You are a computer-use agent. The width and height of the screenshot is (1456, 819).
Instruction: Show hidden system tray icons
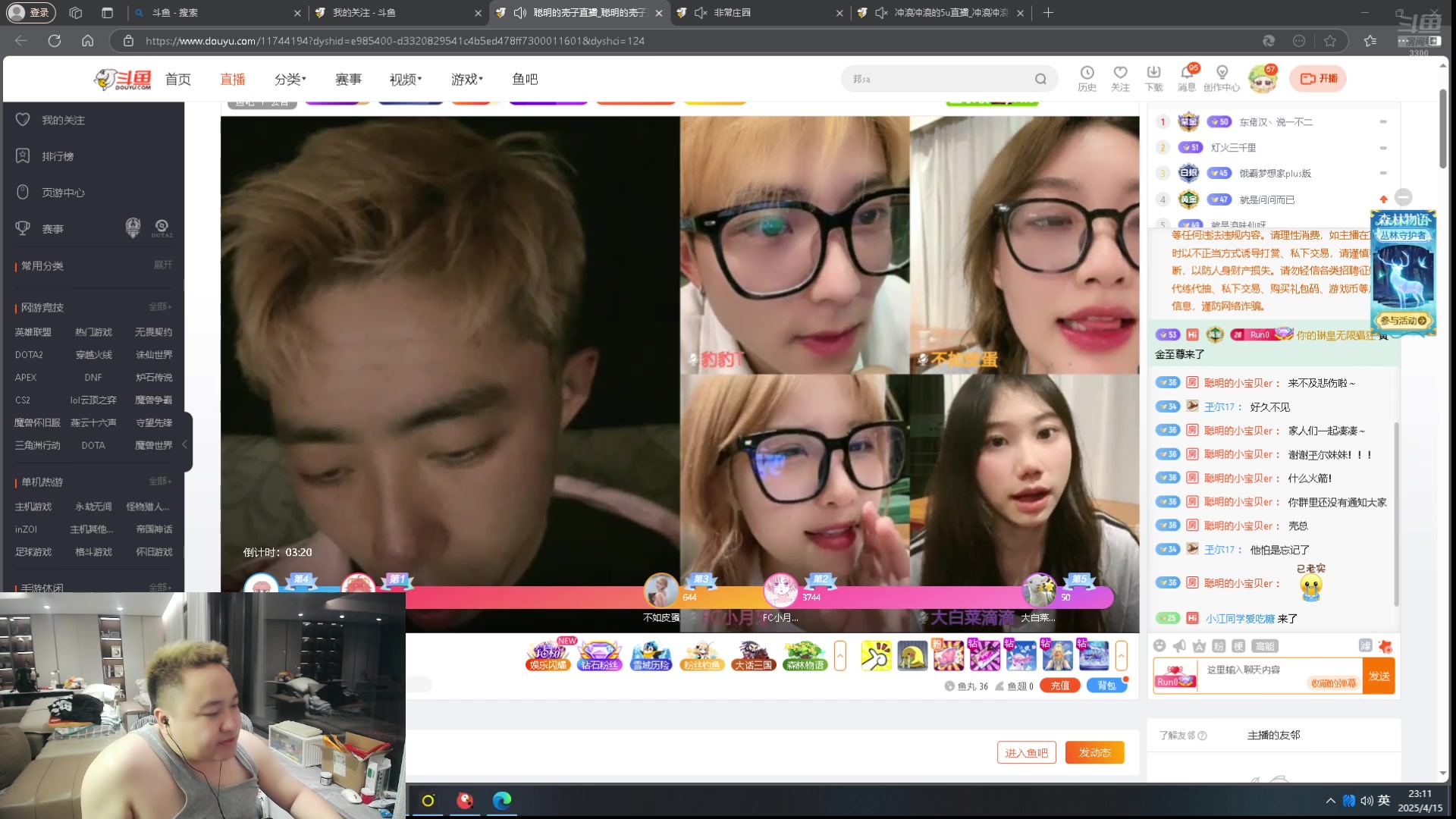1330,801
